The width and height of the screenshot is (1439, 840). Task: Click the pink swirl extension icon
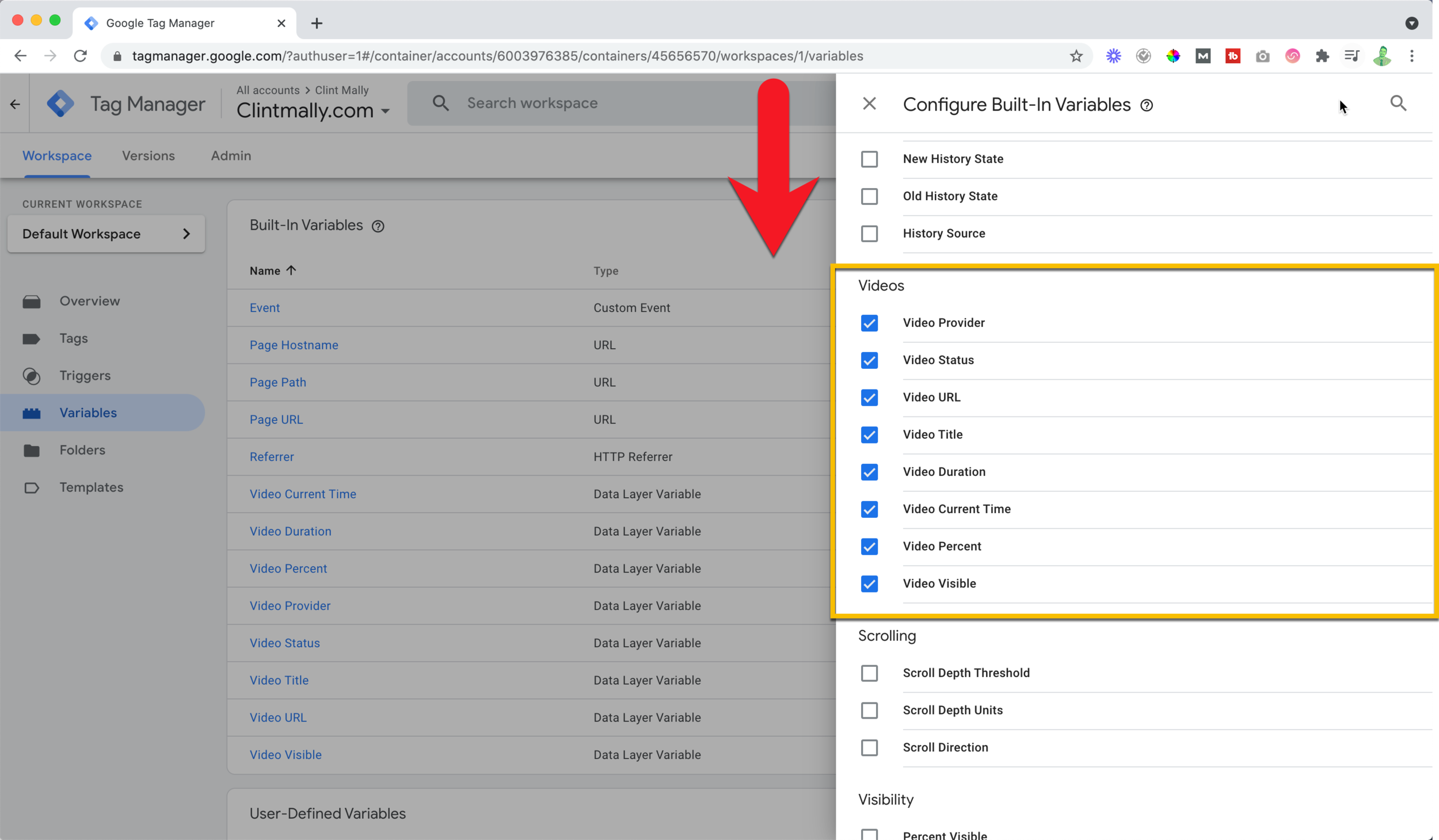coord(1292,56)
